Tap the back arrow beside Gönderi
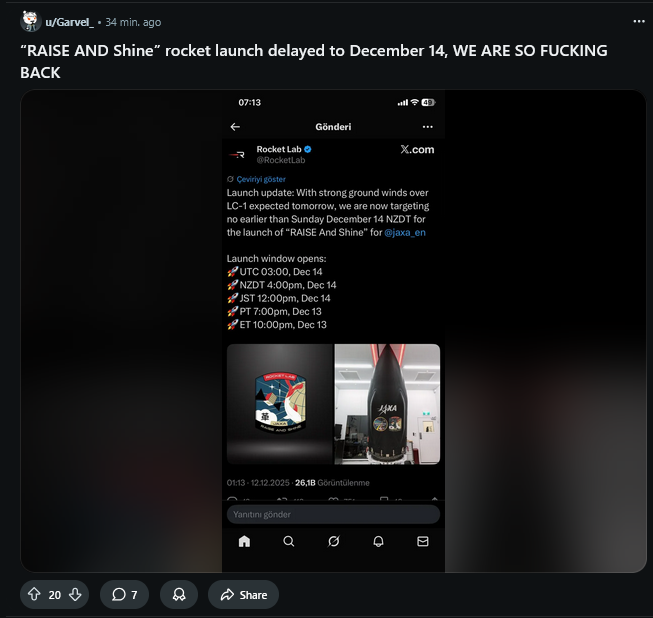This screenshot has height=618, width=653. coord(235,127)
